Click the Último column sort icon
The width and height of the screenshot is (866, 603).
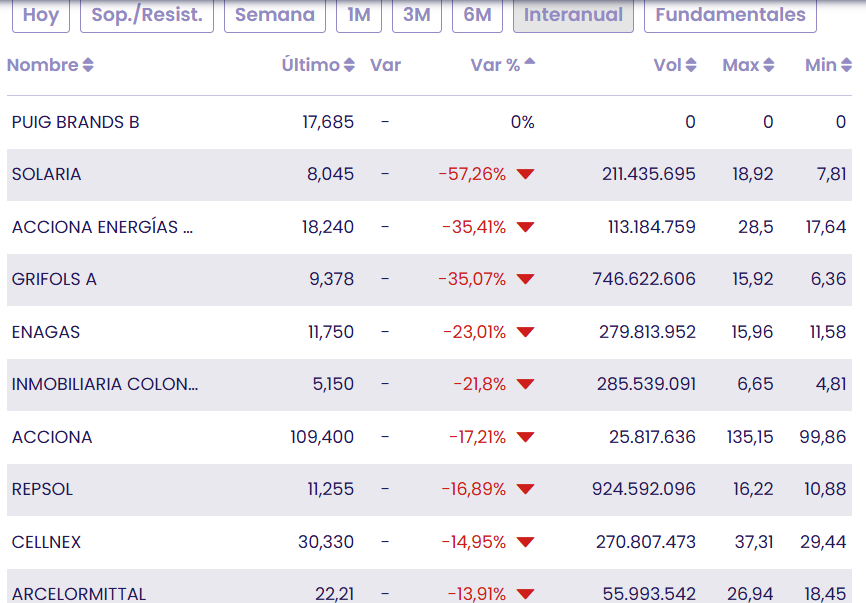[349, 66]
